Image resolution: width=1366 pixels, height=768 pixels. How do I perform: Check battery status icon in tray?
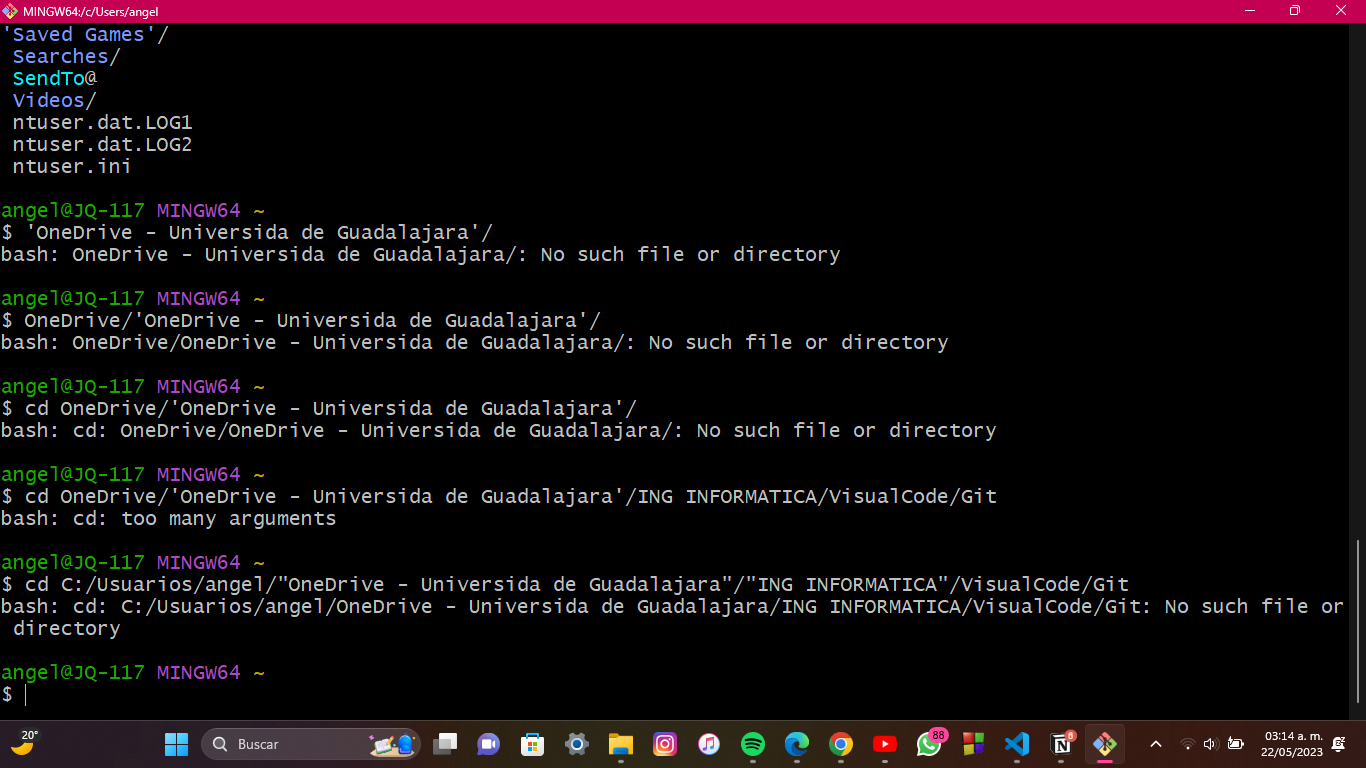[1236, 744]
